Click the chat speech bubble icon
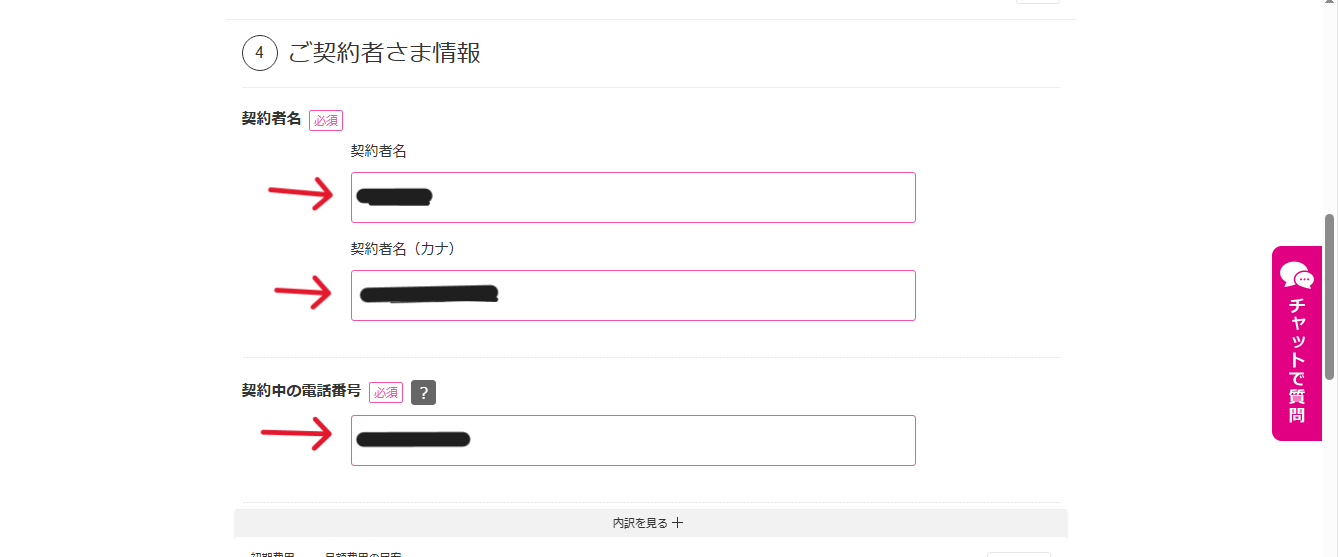Screen dimensions: 1338x557 (x=1297, y=276)
